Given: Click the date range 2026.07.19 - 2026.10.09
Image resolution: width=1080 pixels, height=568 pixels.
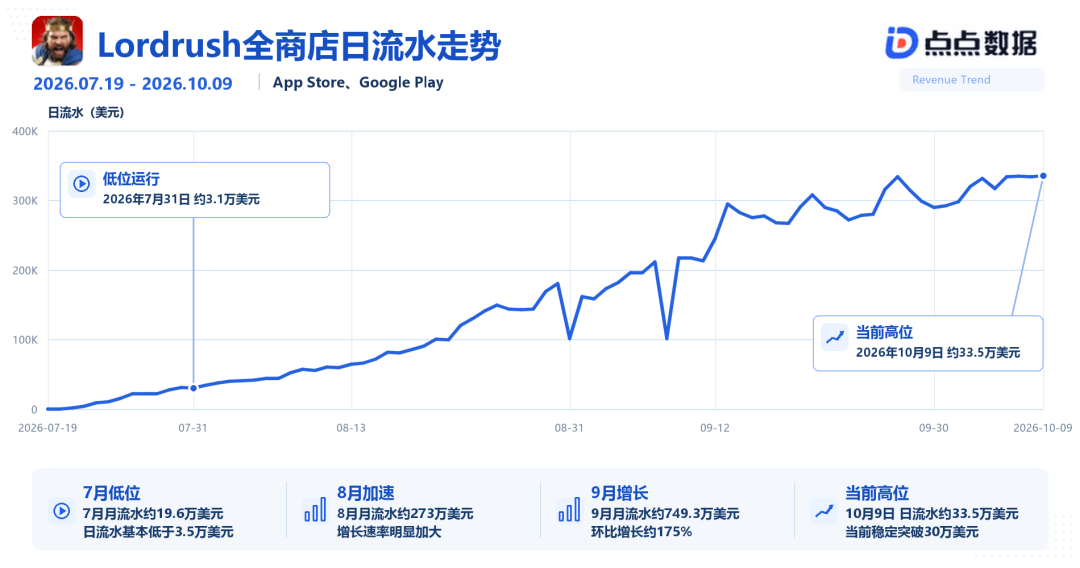Looking at the screenshot, I should coord(133,84).
